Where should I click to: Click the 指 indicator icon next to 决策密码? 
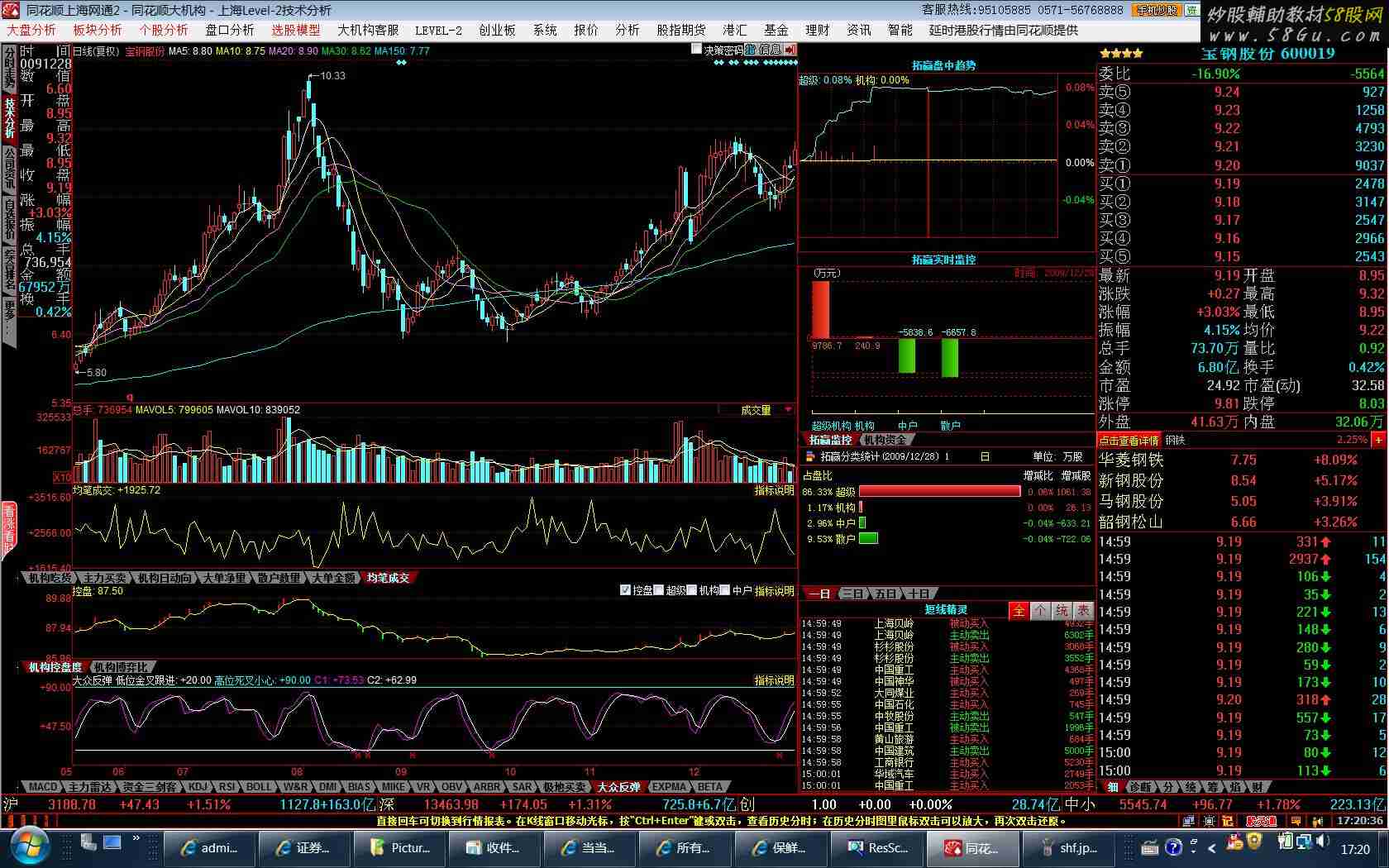pyautogui.click(x=752, y=50)
